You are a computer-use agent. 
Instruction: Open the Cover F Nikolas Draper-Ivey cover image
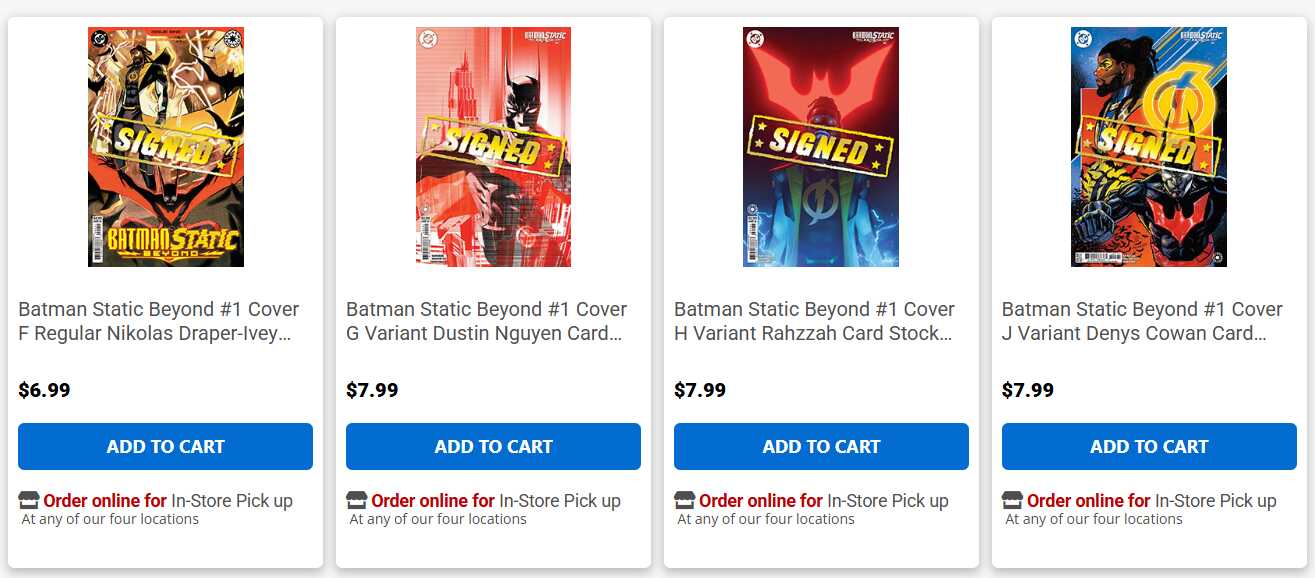tap(166, 147)
